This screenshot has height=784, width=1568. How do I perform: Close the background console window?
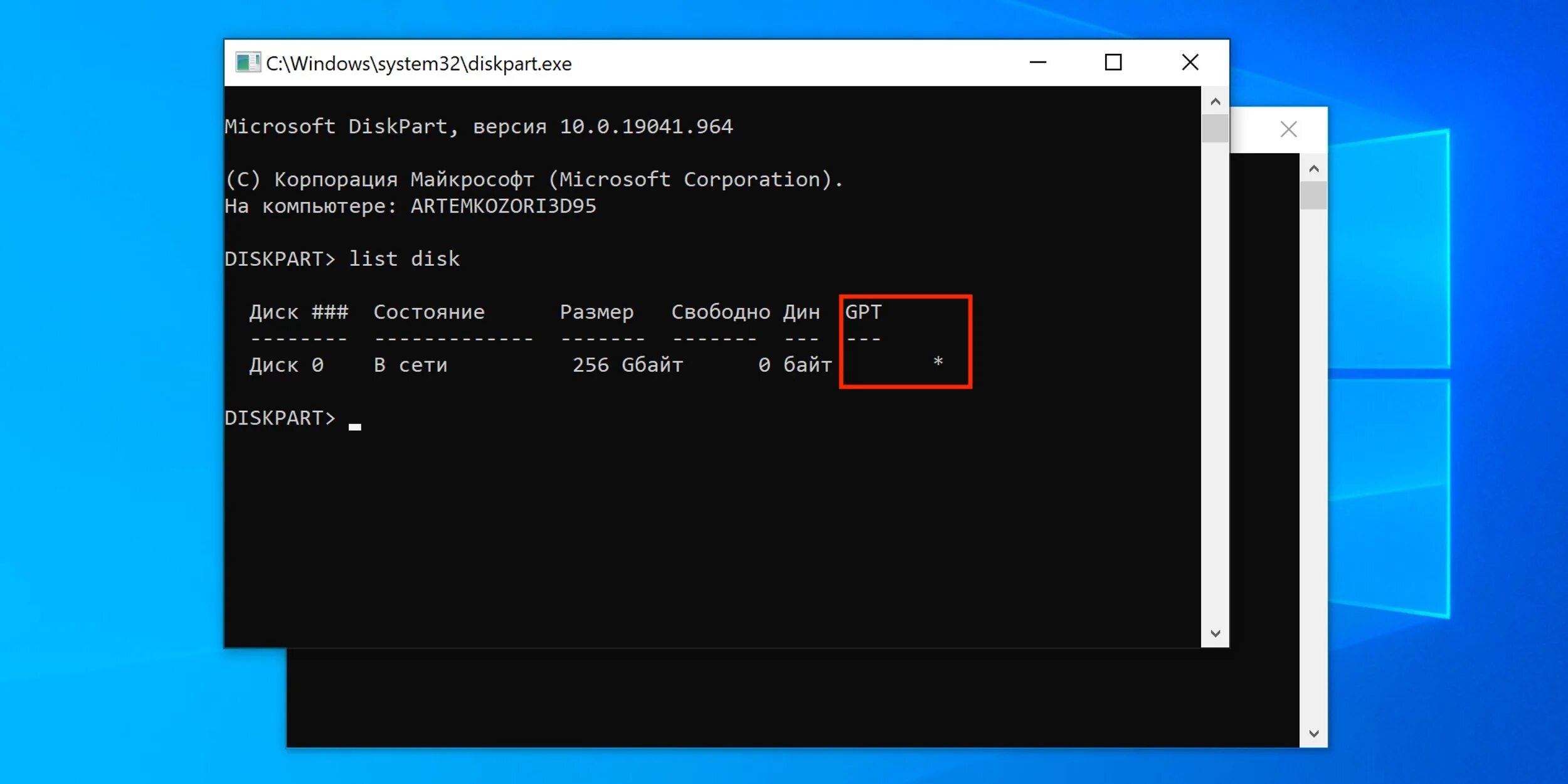point(1288,130)
